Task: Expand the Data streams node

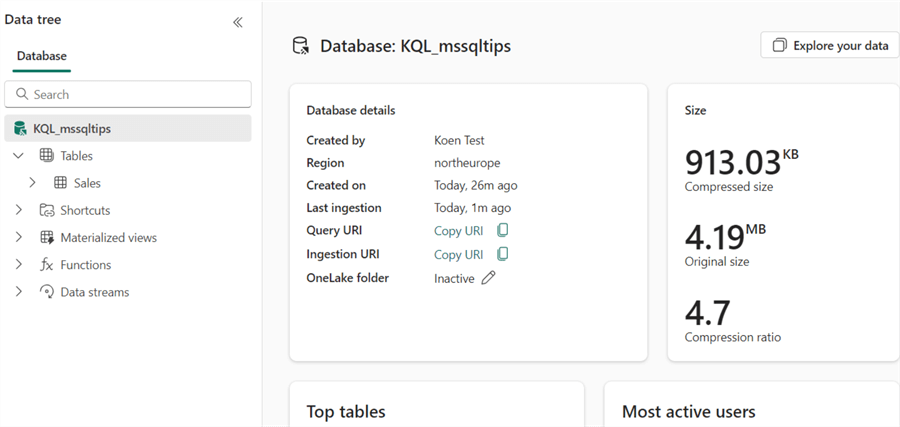Action: [x=18, y=292]
